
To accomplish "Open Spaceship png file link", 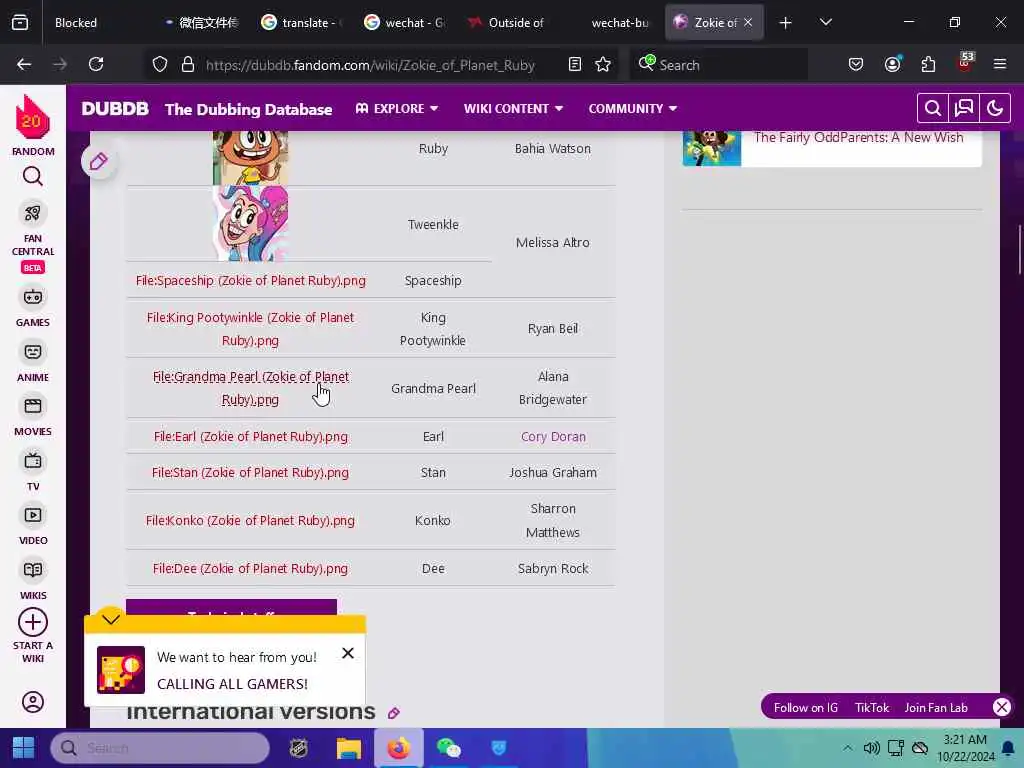I will click(x=251, y=281).
